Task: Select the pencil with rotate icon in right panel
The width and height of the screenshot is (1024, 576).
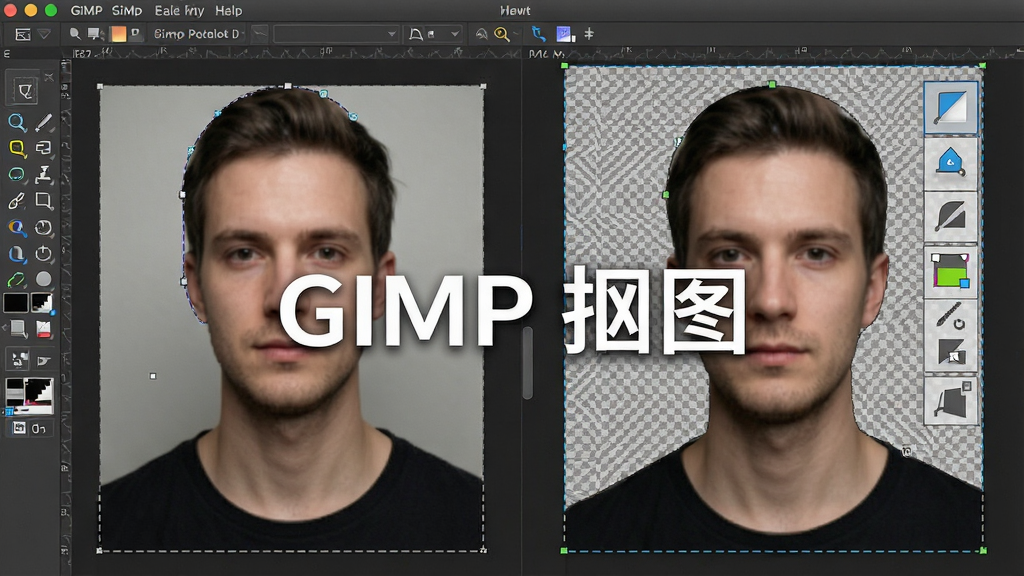Action: click(x=951, y=315)
